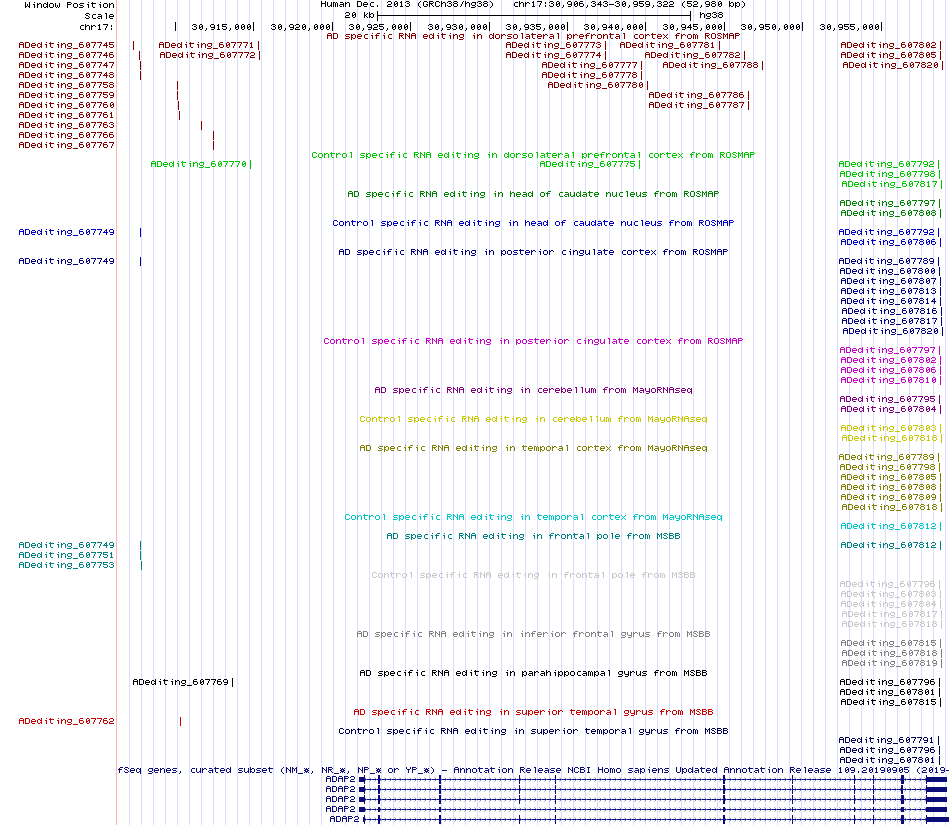Open Control dorsolateral prefrontal cortex track title
Image resolution: width=950 pixels, height=825 pixels.
[x=533, y=155]
